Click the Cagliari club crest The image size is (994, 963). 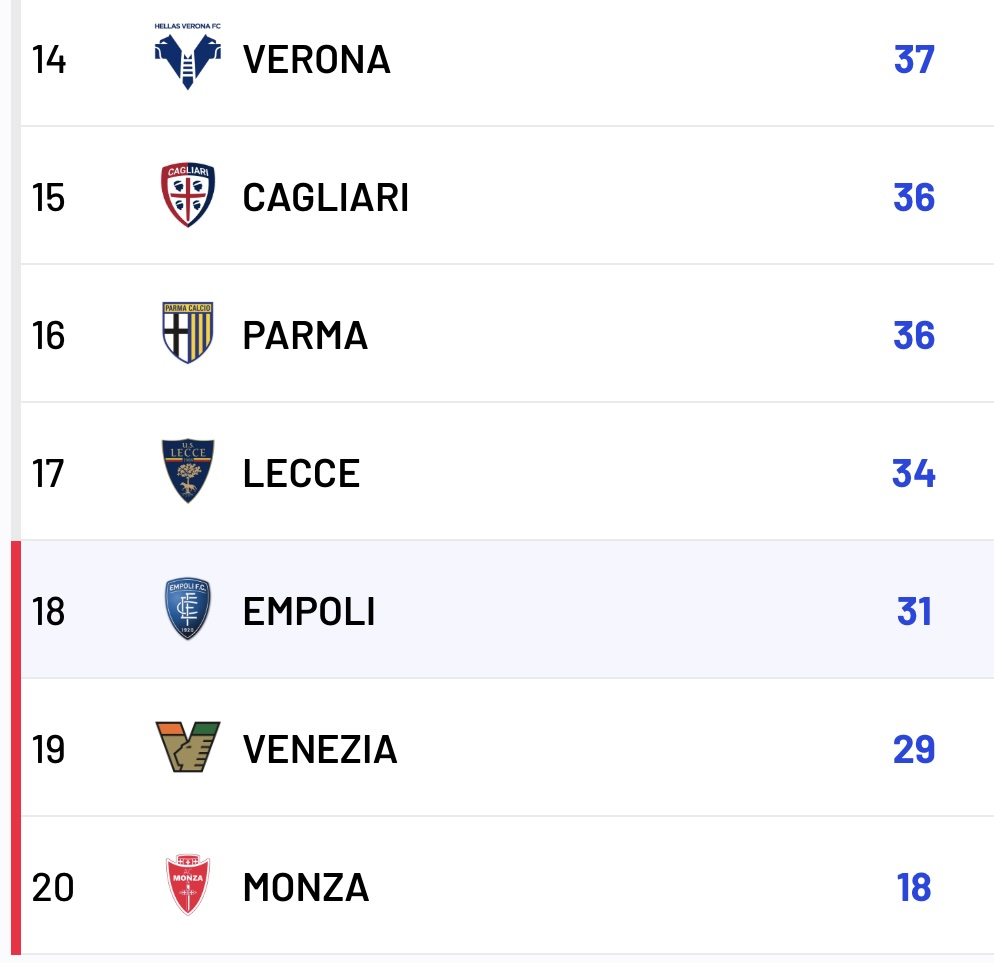coord(187,196)
